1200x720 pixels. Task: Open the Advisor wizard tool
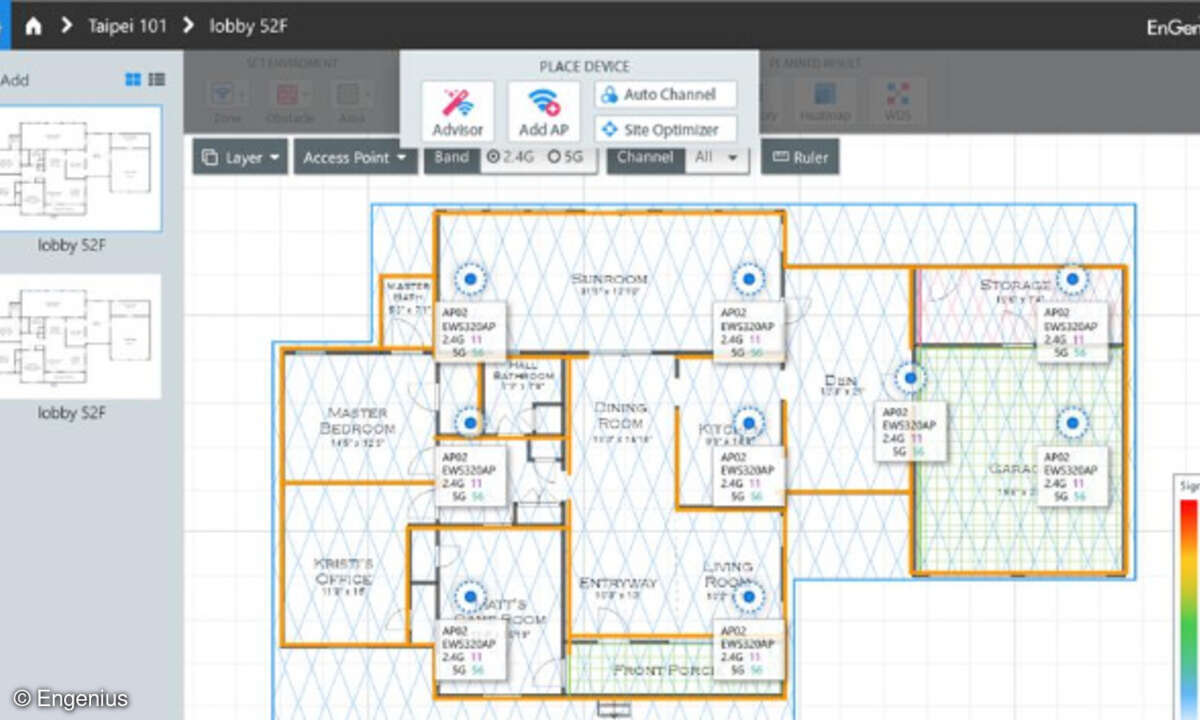[458, 112]
